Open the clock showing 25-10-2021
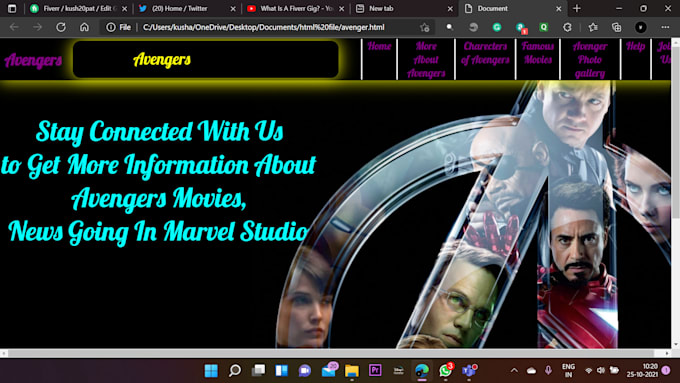The height and width of the screenshot is (383, 680). click(x=642, y=370)
